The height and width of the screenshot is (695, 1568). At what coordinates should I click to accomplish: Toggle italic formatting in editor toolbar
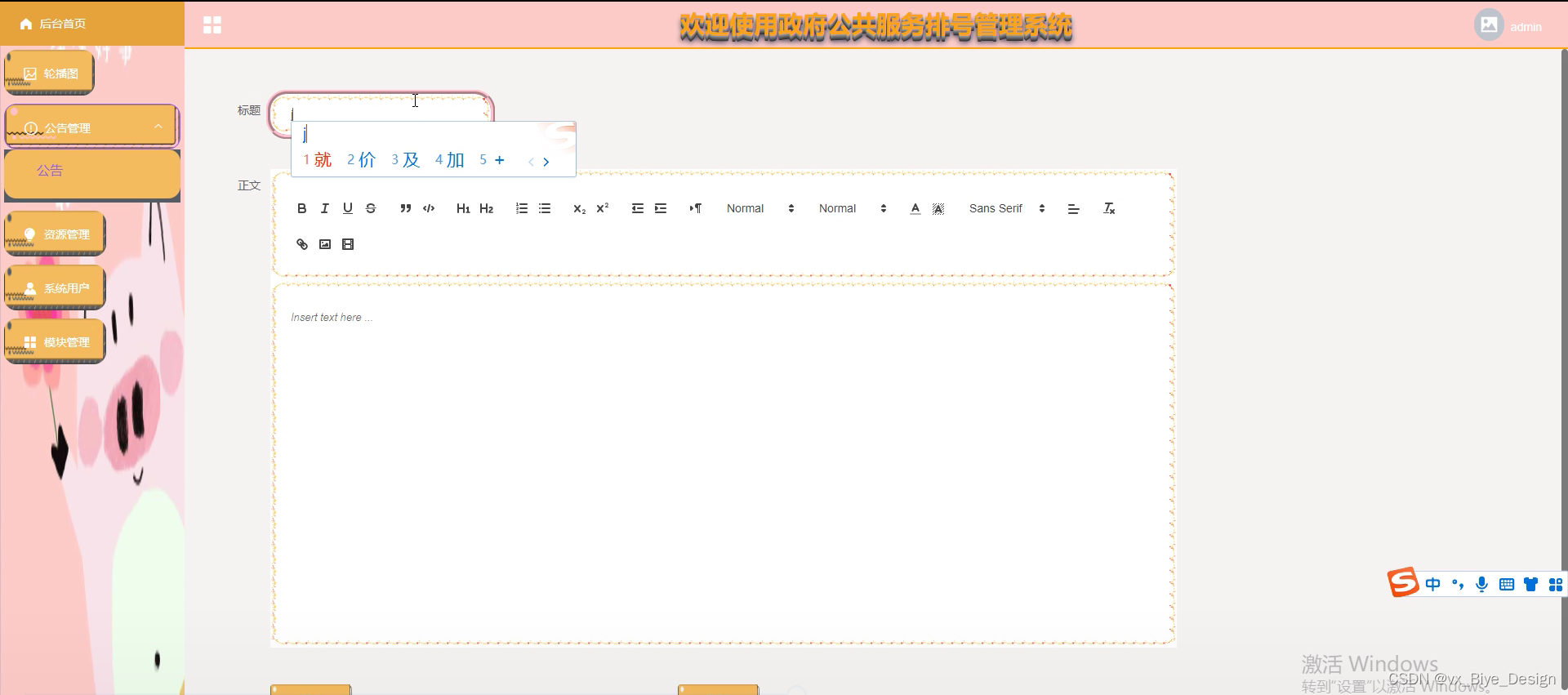click(x=325, y=208)
